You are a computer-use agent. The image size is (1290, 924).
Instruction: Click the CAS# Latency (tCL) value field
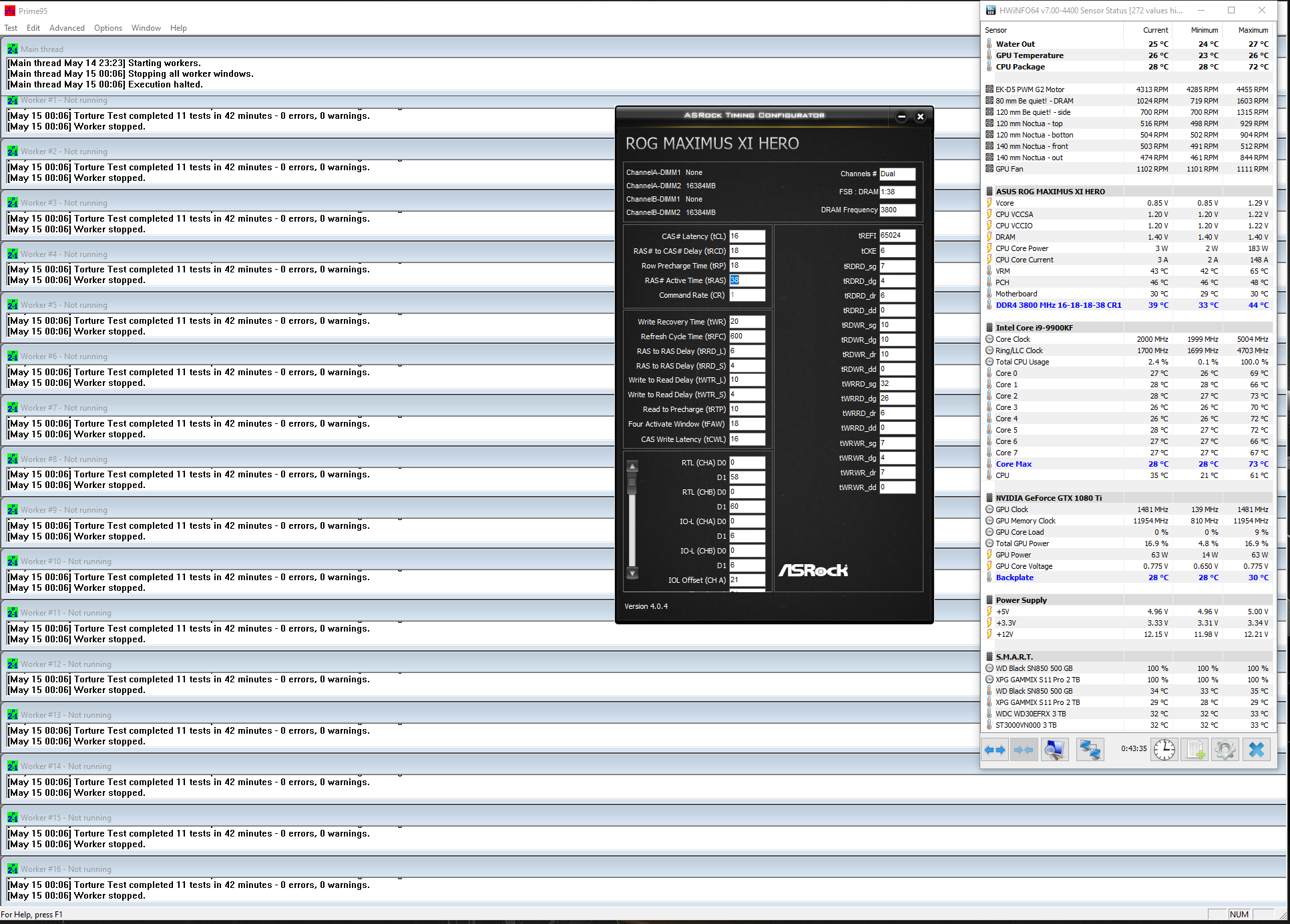click(746, 236)
